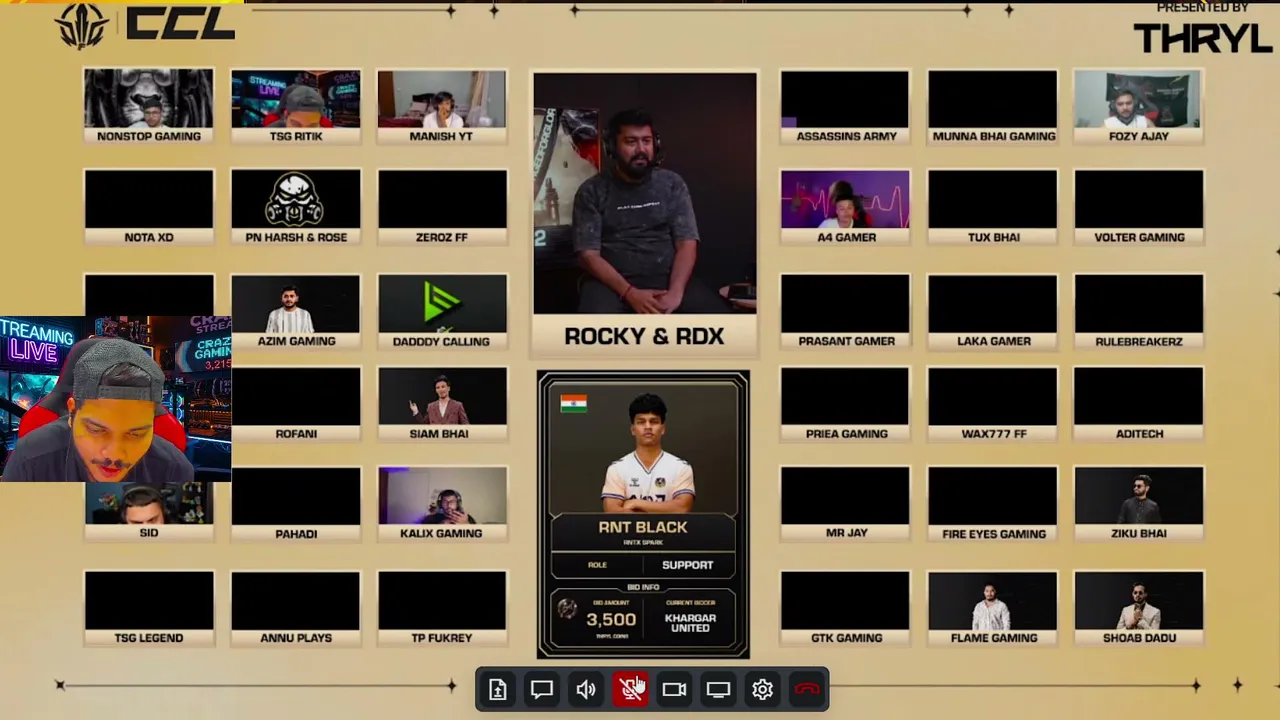Viewport: 1280px width, 720px height.
Task: Open the chat message panel
Action: 542,689
